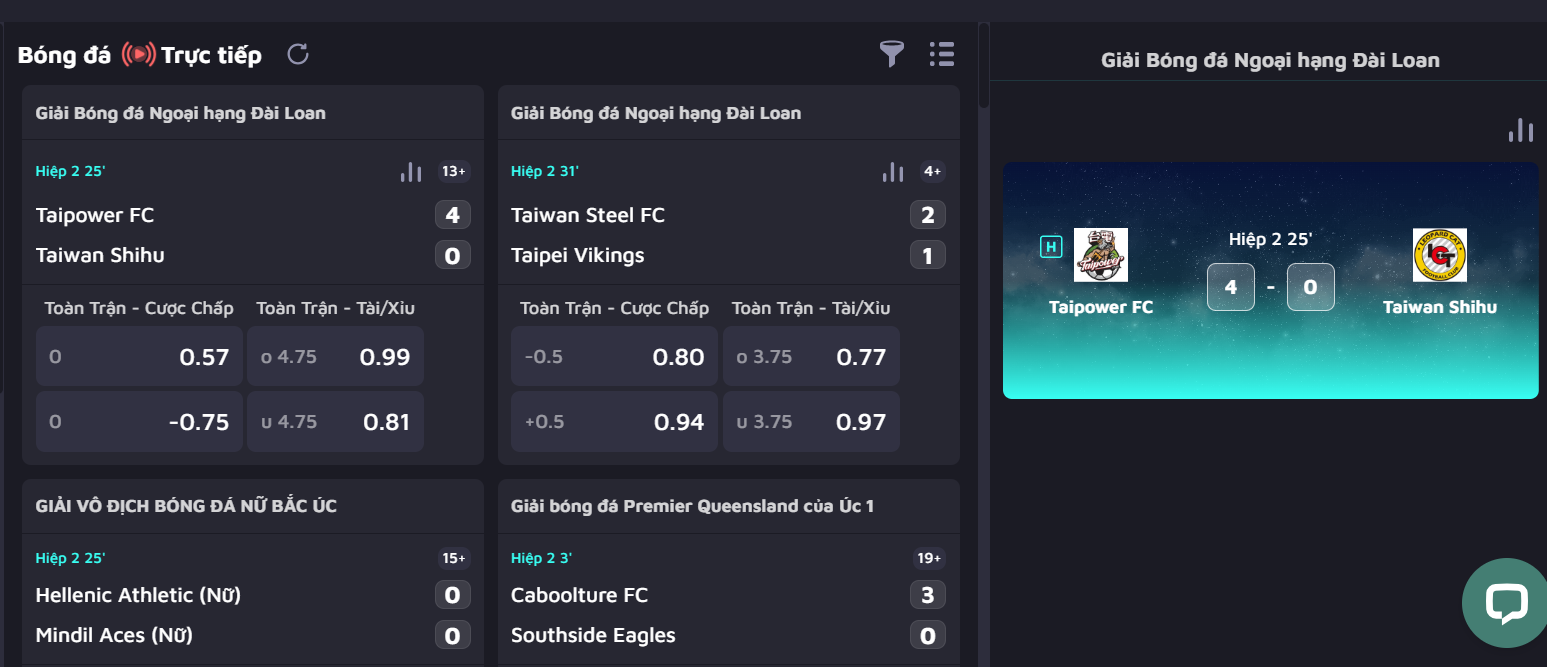Pick under 3.75 odds 0.97
Screen dimensions: 1547x667
(811, 422)
